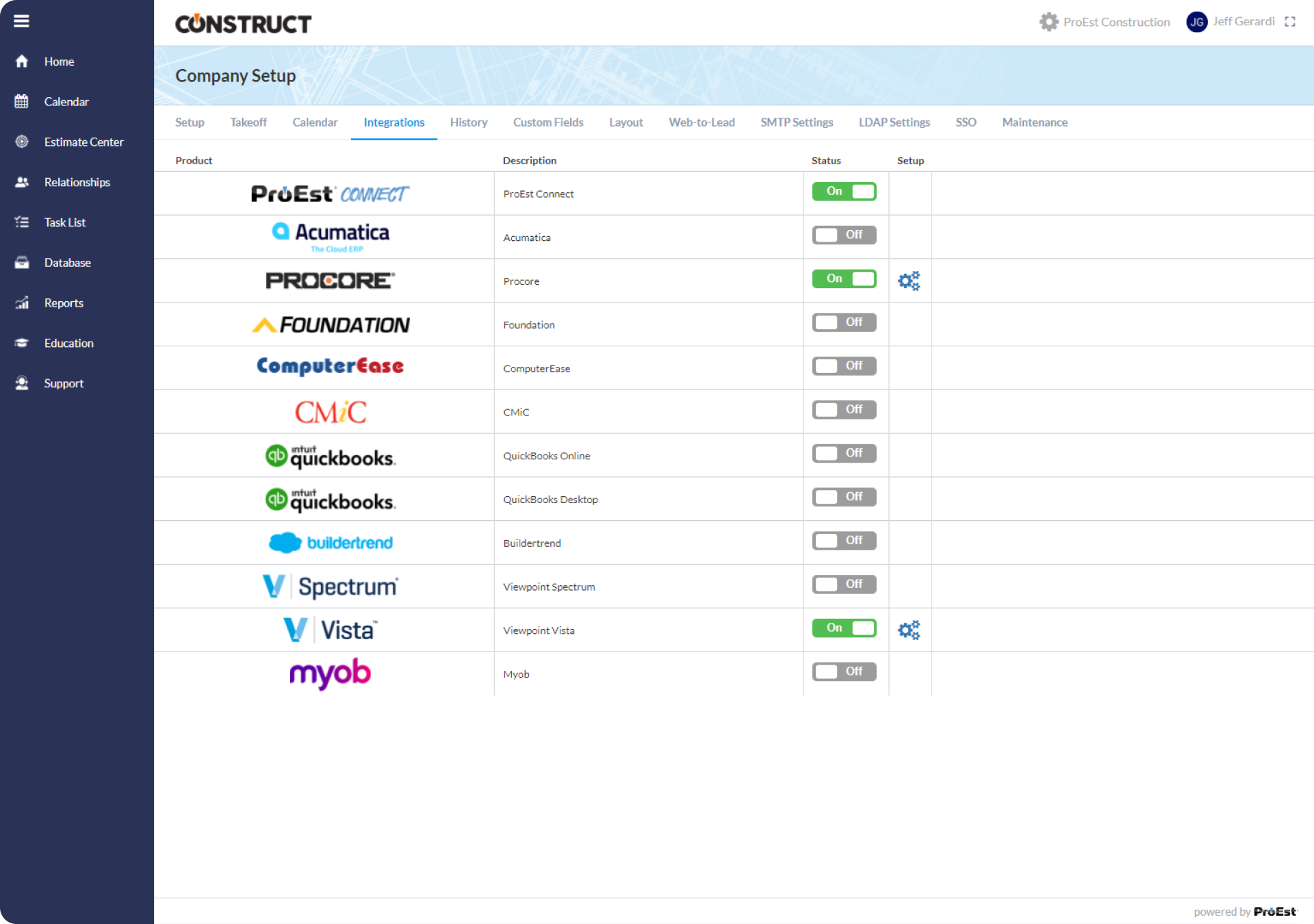Select Home in the sidebar

coord(59,61)
